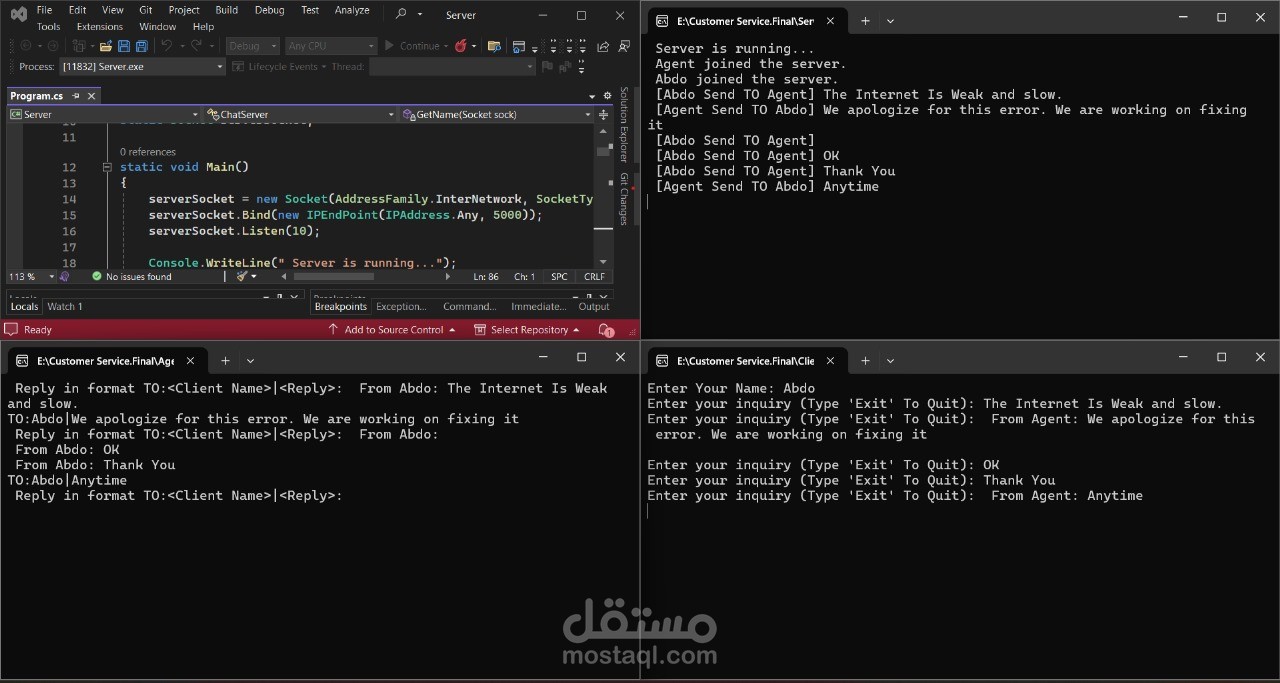Select the Agent console Customer Service.Final tab
Viewport: 1280px width, 683px height.
coord(107,360)
